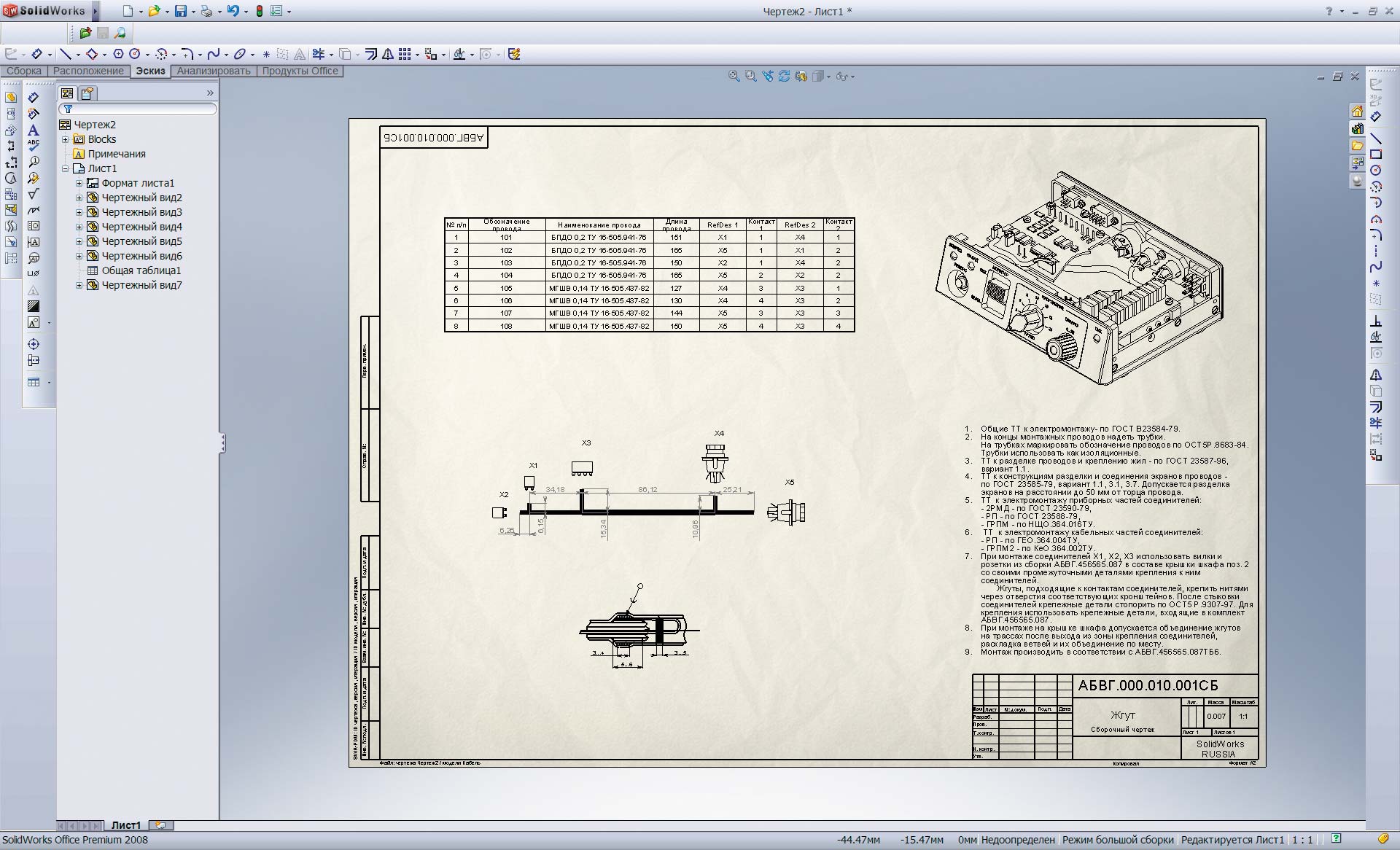Select the Circle tool in right toolbar
This screenshot has width=1400, height=850.
coord(1376,170)
